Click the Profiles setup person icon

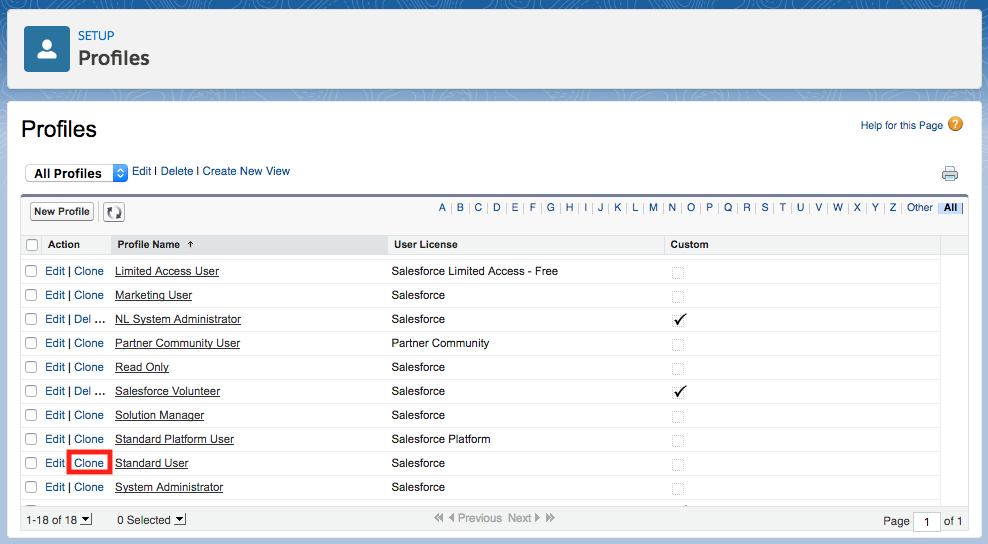[47, 49]
